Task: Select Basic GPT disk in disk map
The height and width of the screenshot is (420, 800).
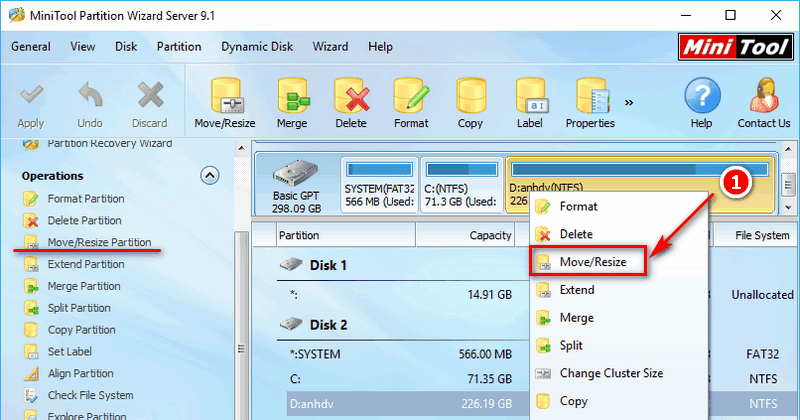Action: [296, 186]
